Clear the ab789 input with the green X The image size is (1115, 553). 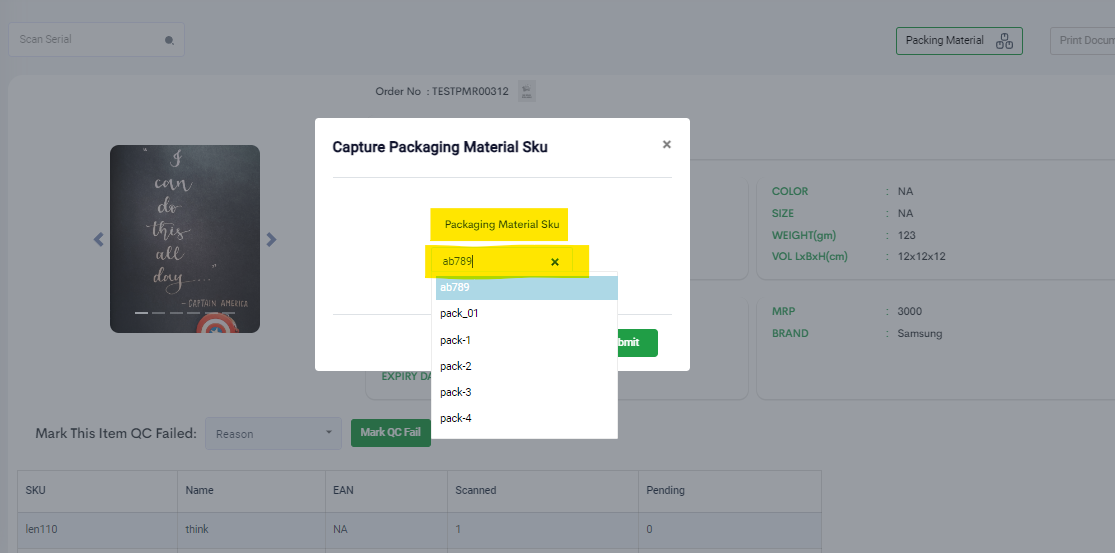point(555,262)
